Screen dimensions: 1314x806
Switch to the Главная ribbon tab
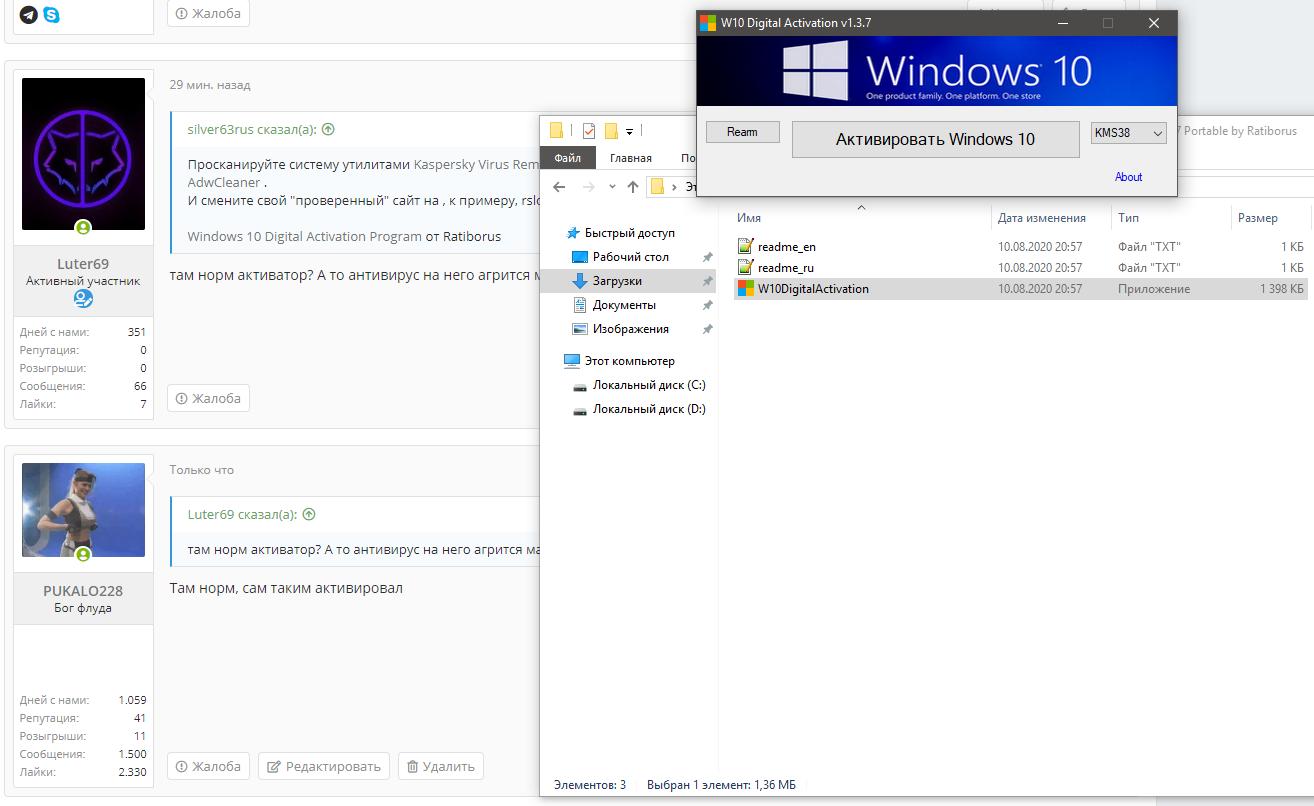pos(631,158)
